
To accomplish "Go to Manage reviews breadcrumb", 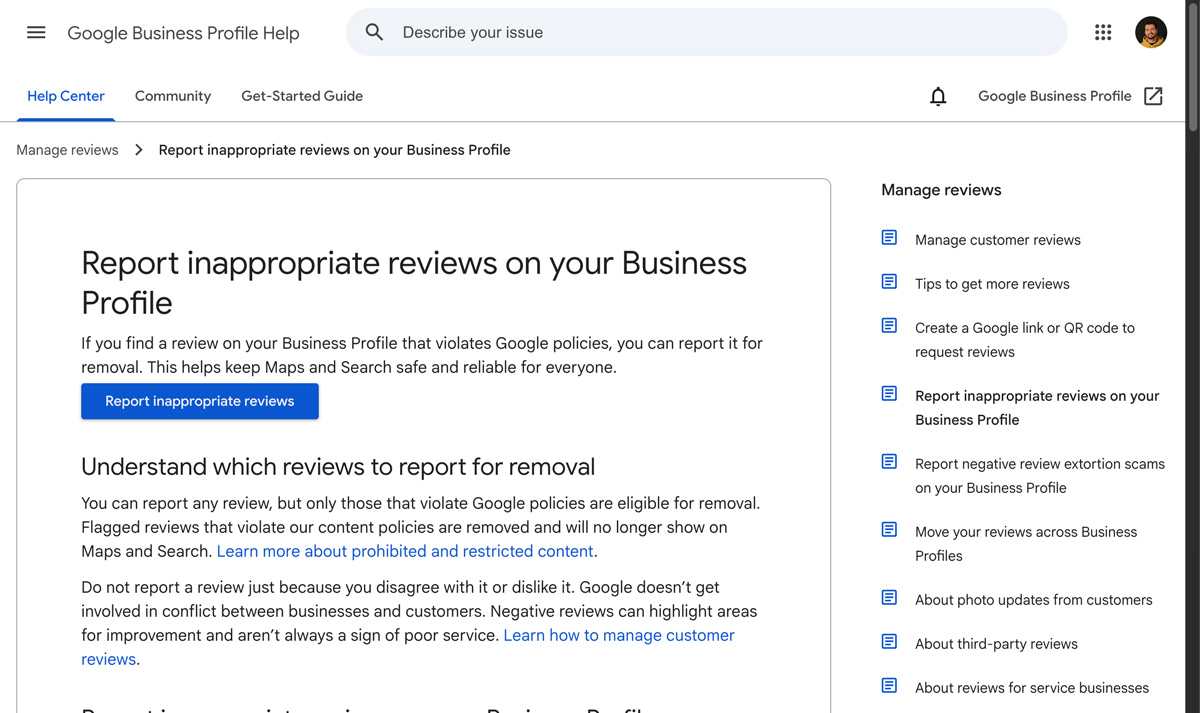I will [x=67, y=150].
